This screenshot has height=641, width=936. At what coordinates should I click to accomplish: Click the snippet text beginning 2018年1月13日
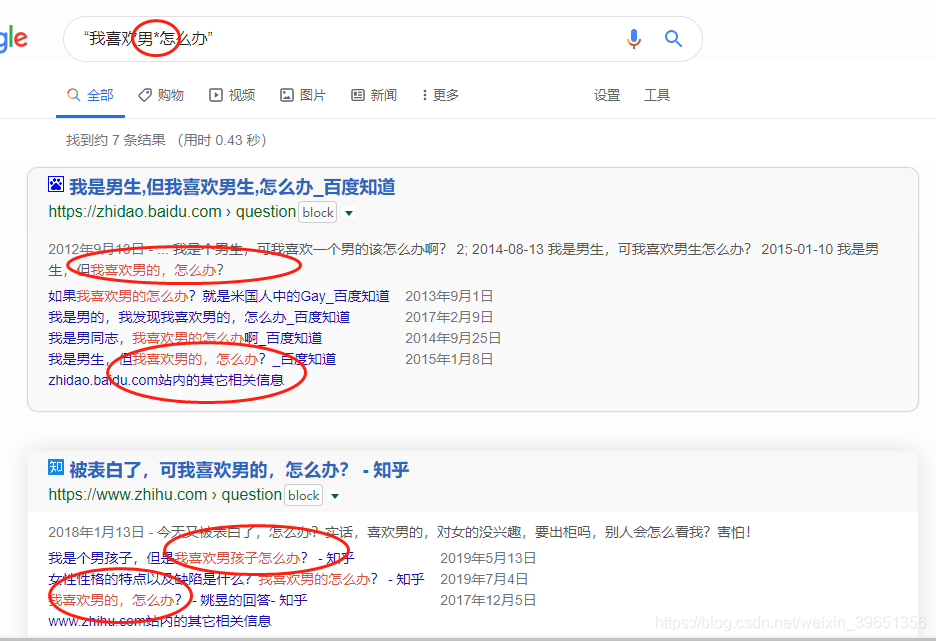[399, 532]
